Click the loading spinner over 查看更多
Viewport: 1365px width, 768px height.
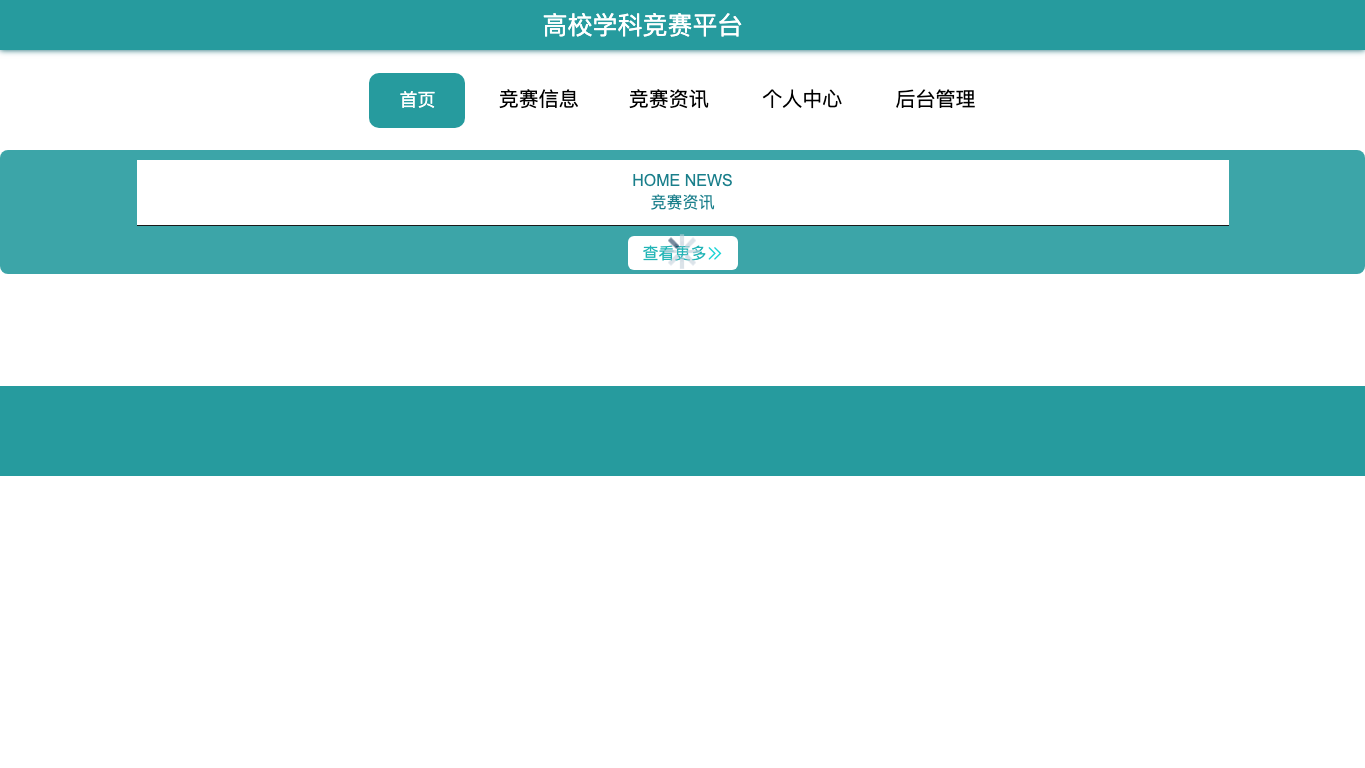[683, 252]
